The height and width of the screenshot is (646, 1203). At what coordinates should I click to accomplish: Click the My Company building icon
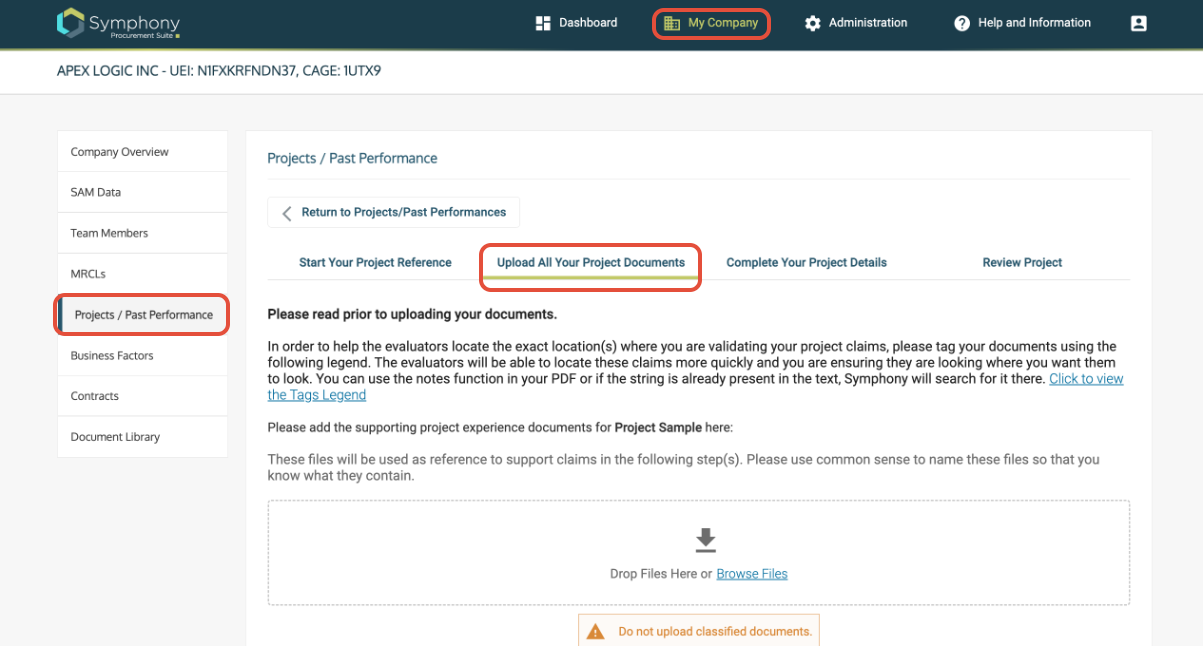(x=672, y=23)
